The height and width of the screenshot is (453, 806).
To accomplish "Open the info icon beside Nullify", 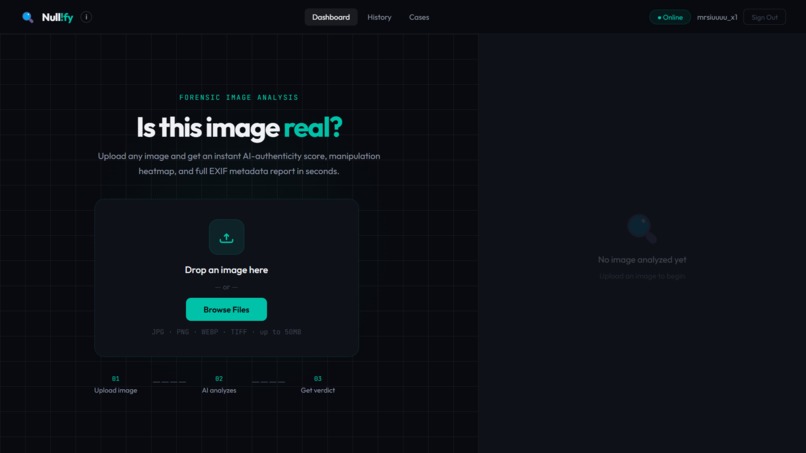I will coord(86,17).
